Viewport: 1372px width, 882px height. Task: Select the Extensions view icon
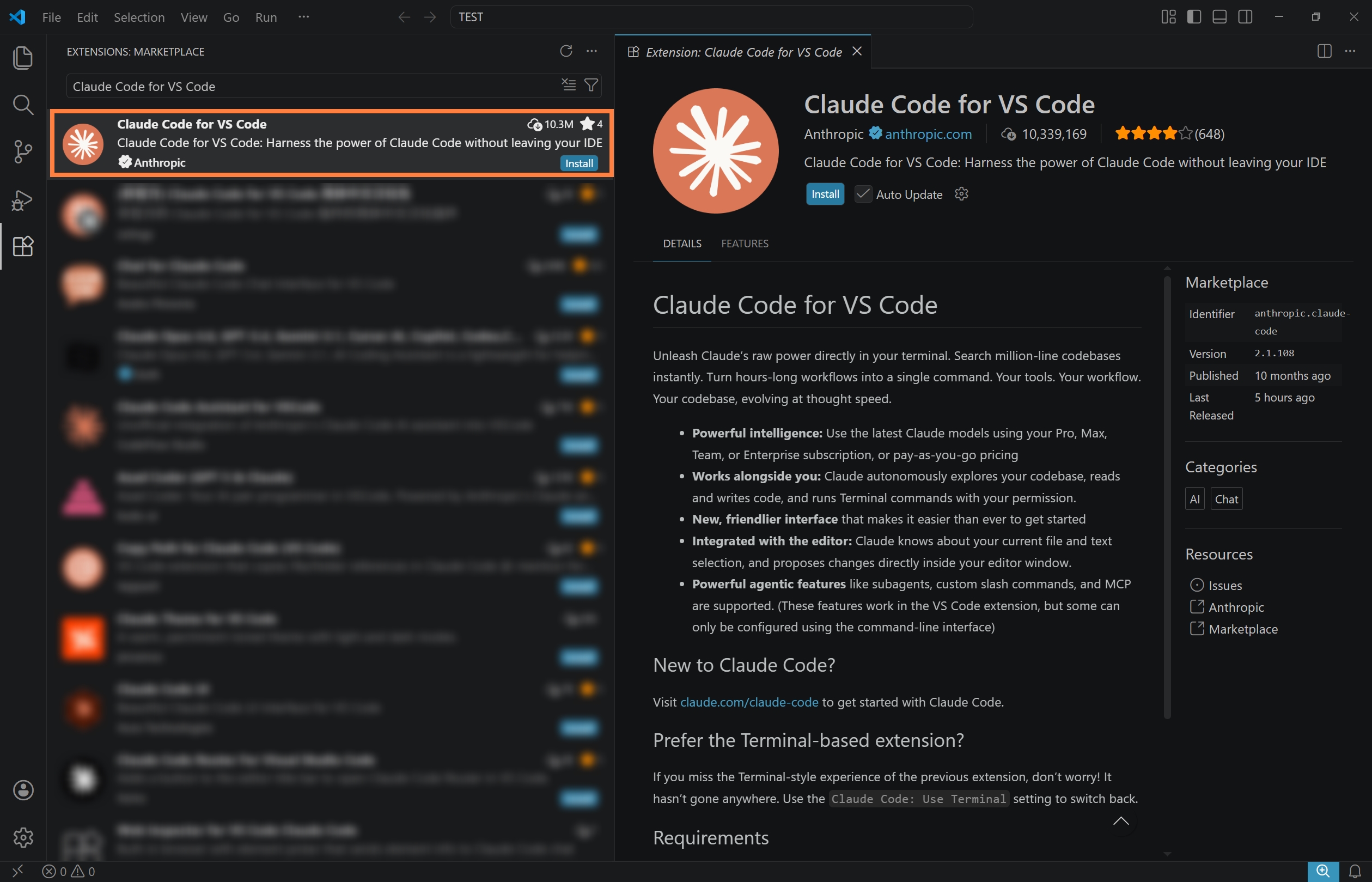point(23,246)
